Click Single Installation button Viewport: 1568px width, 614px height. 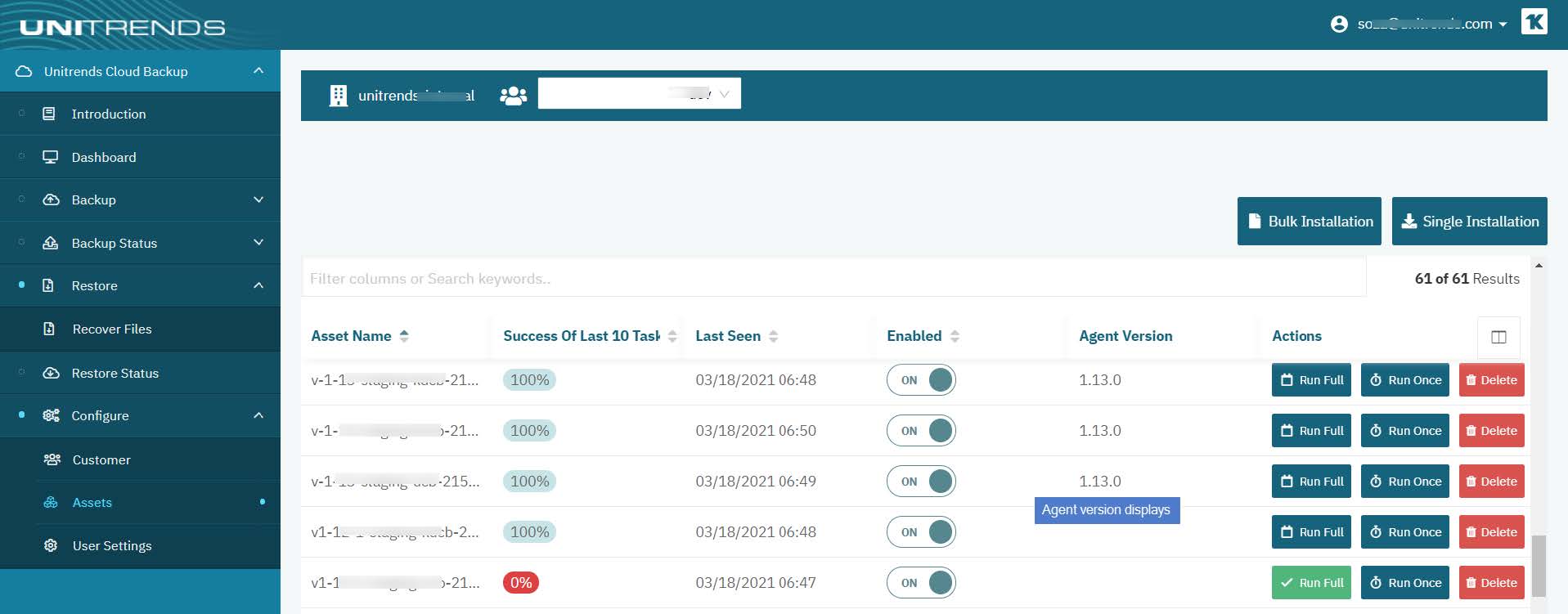click(x=1470, y=221)
